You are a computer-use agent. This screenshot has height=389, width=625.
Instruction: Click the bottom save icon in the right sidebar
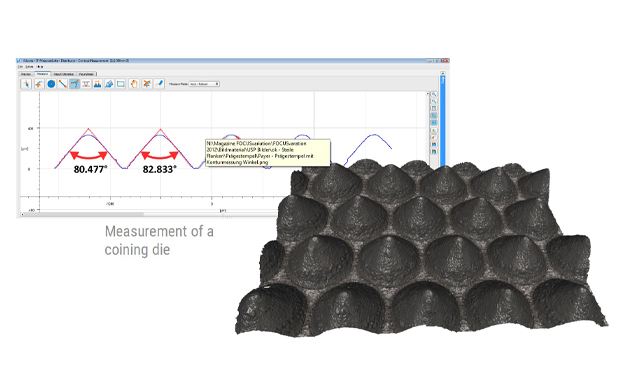(x=434, y=152)
